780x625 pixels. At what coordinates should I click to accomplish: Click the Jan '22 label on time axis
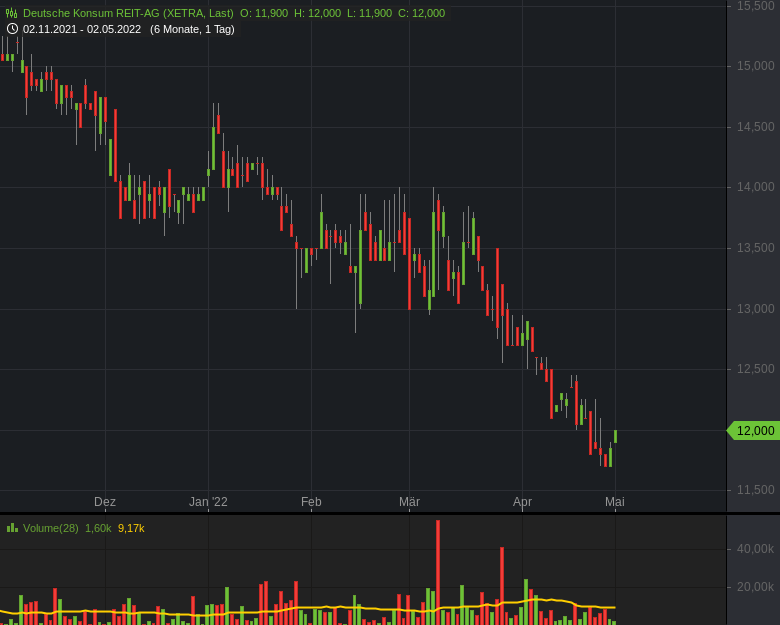click(x=208, y=502)
